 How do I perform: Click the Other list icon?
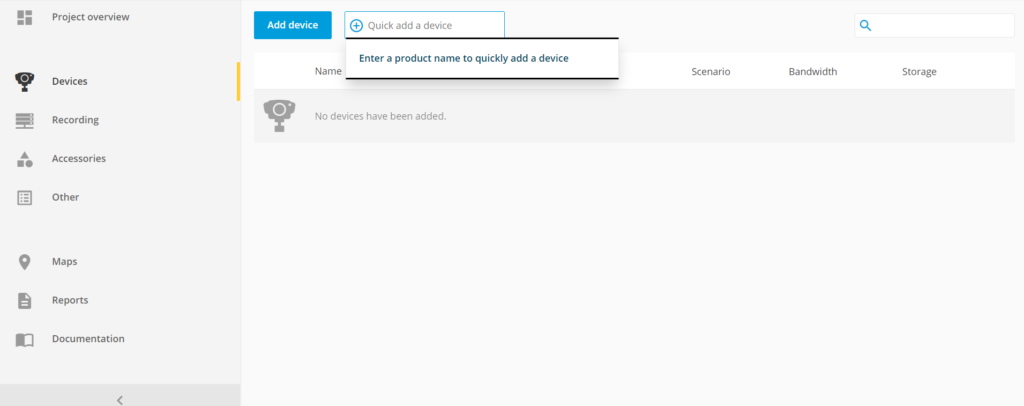coord(25,198)
